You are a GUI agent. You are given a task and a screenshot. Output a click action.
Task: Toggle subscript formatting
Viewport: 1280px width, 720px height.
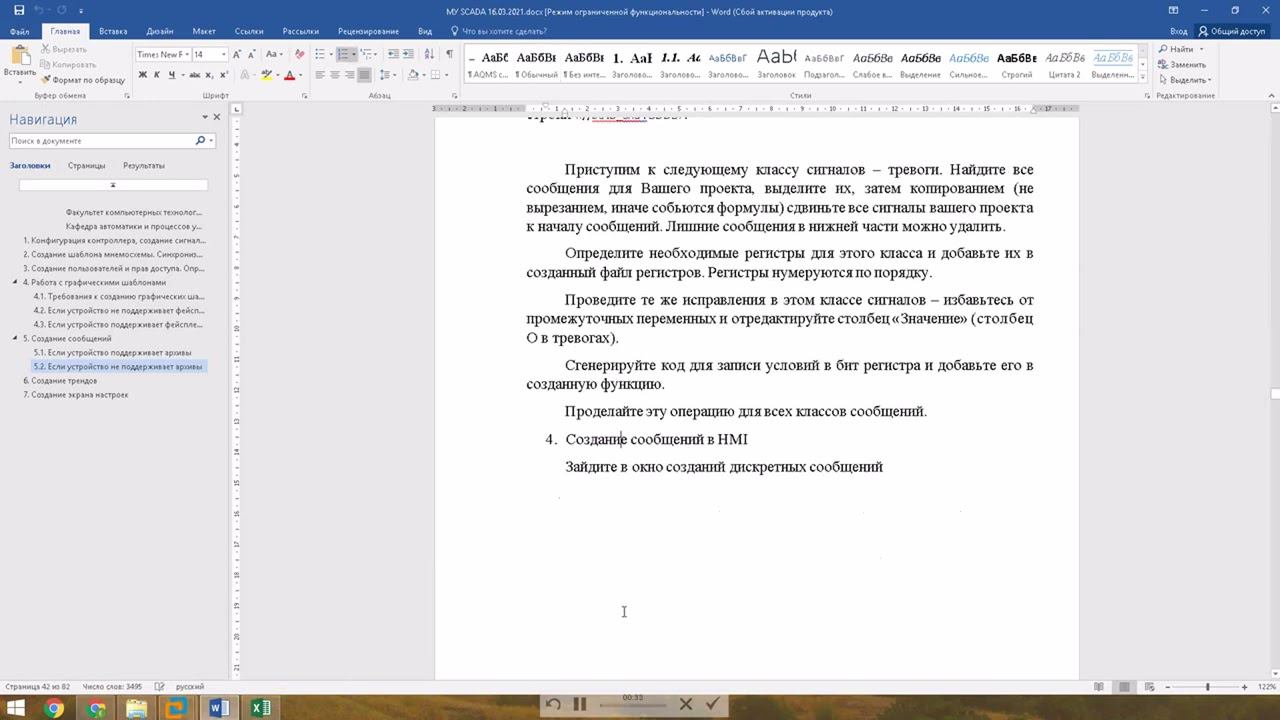click(x=208, y=75)
